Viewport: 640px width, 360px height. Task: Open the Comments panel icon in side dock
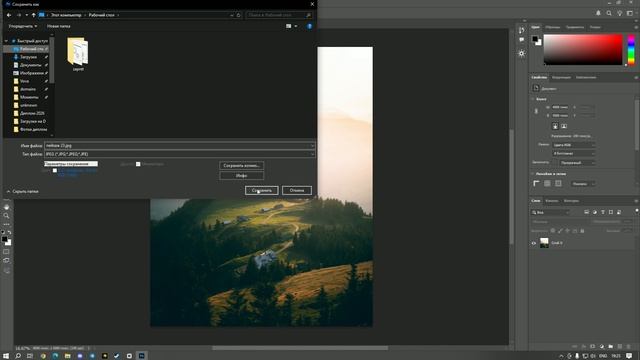pyautogui.click(x=522, y=40)
